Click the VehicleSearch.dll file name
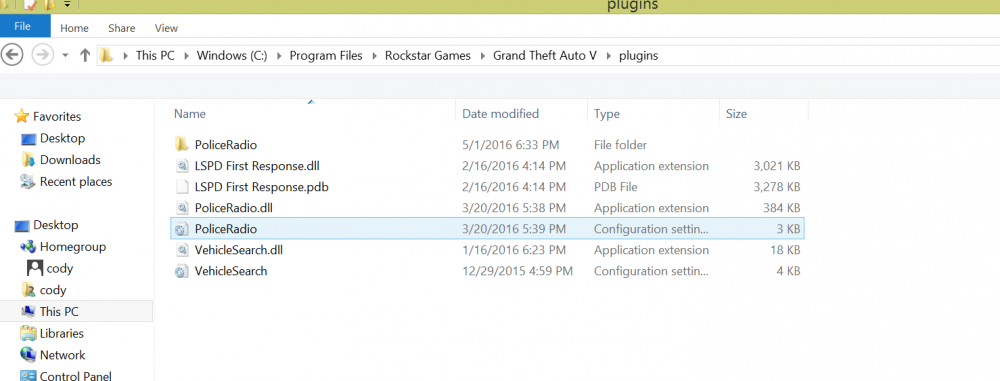This screenshot has width=1000, height=381. point(239,250)
